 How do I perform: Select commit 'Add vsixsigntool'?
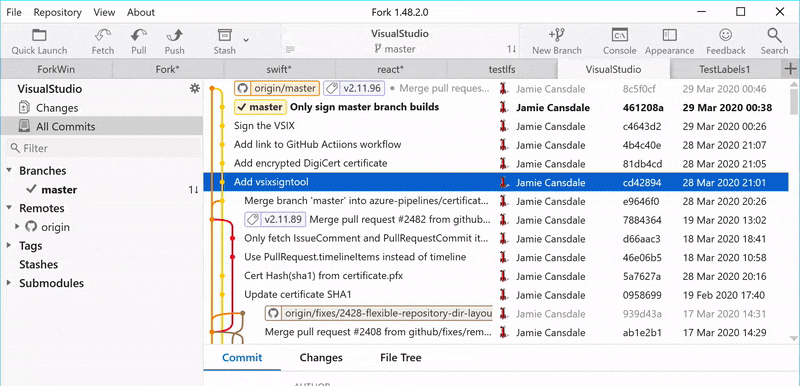271,182
